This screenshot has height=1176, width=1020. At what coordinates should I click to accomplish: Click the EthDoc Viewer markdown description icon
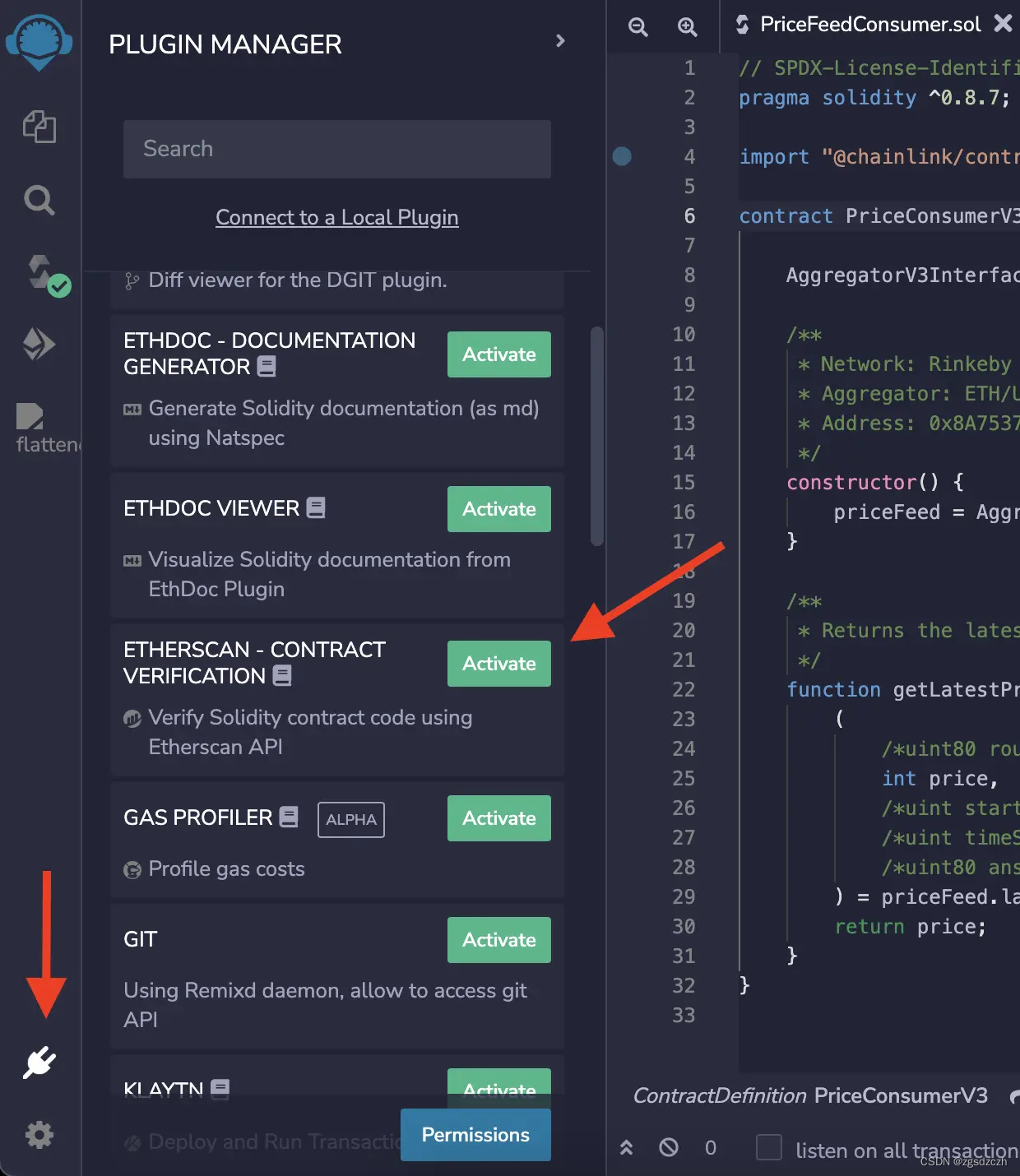[132, 560]
